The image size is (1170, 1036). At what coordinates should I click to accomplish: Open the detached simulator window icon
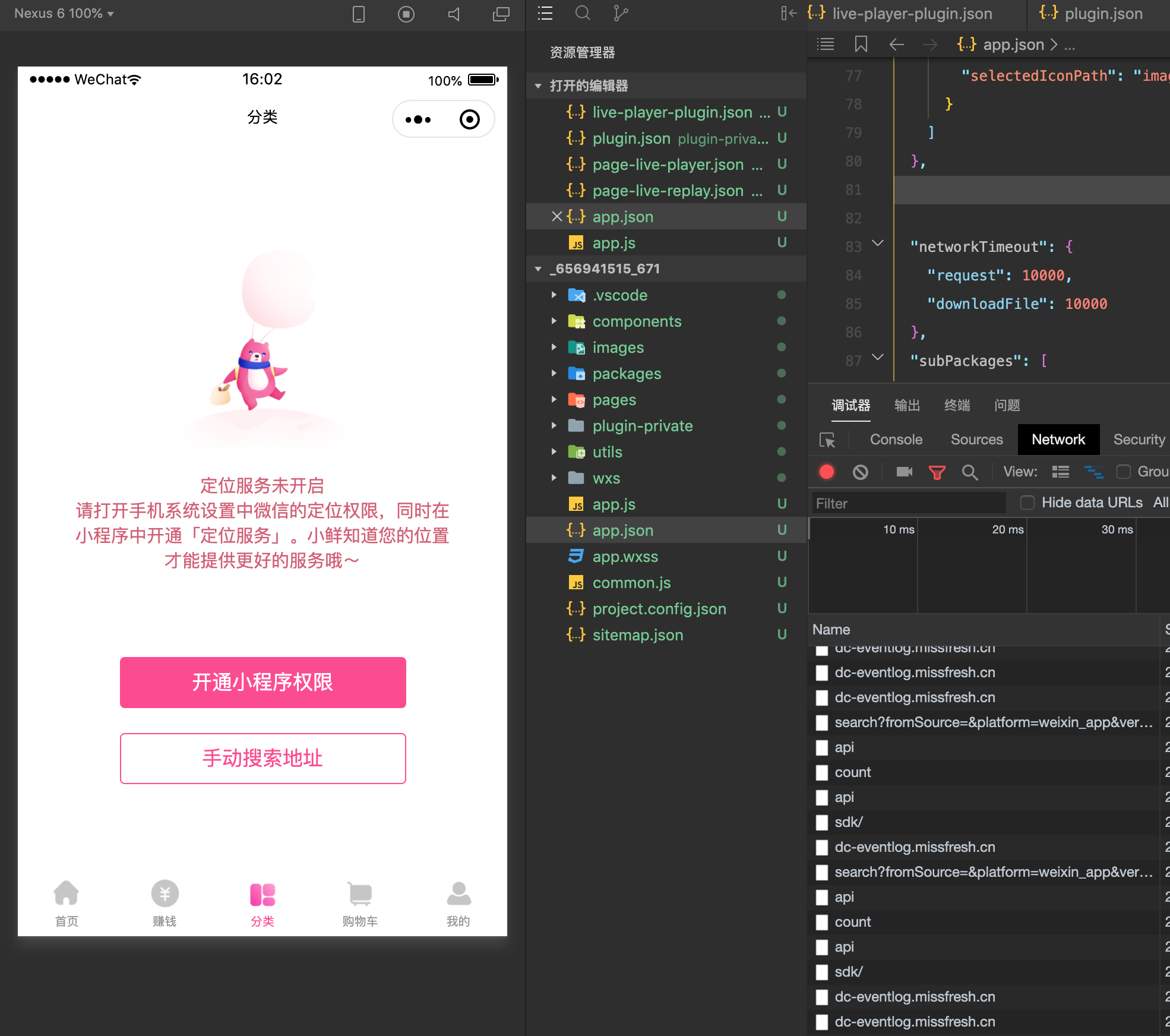click(501, 14)
